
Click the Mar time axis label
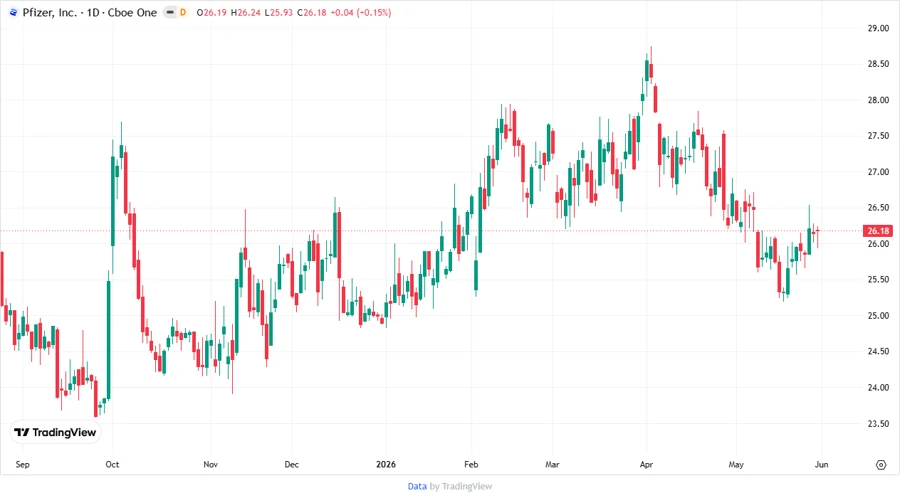(x=552, y=464)
